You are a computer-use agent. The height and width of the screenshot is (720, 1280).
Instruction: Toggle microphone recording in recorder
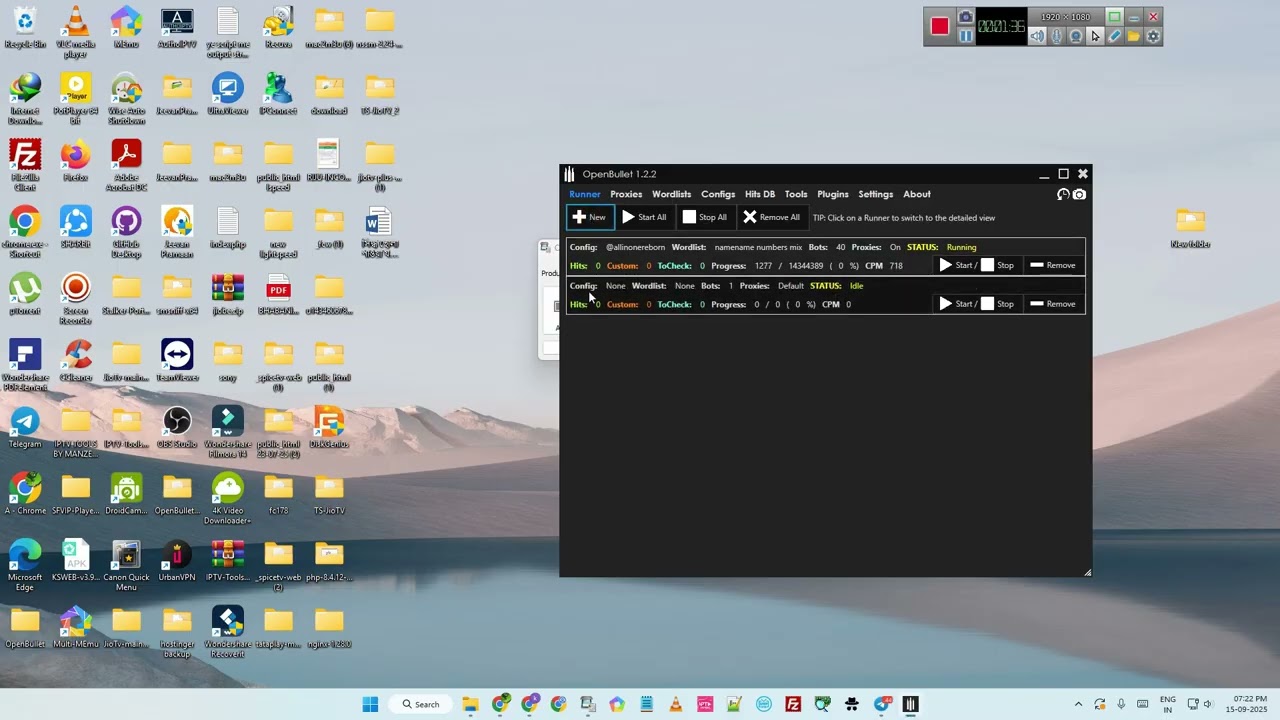click(x=1057, y=36)
